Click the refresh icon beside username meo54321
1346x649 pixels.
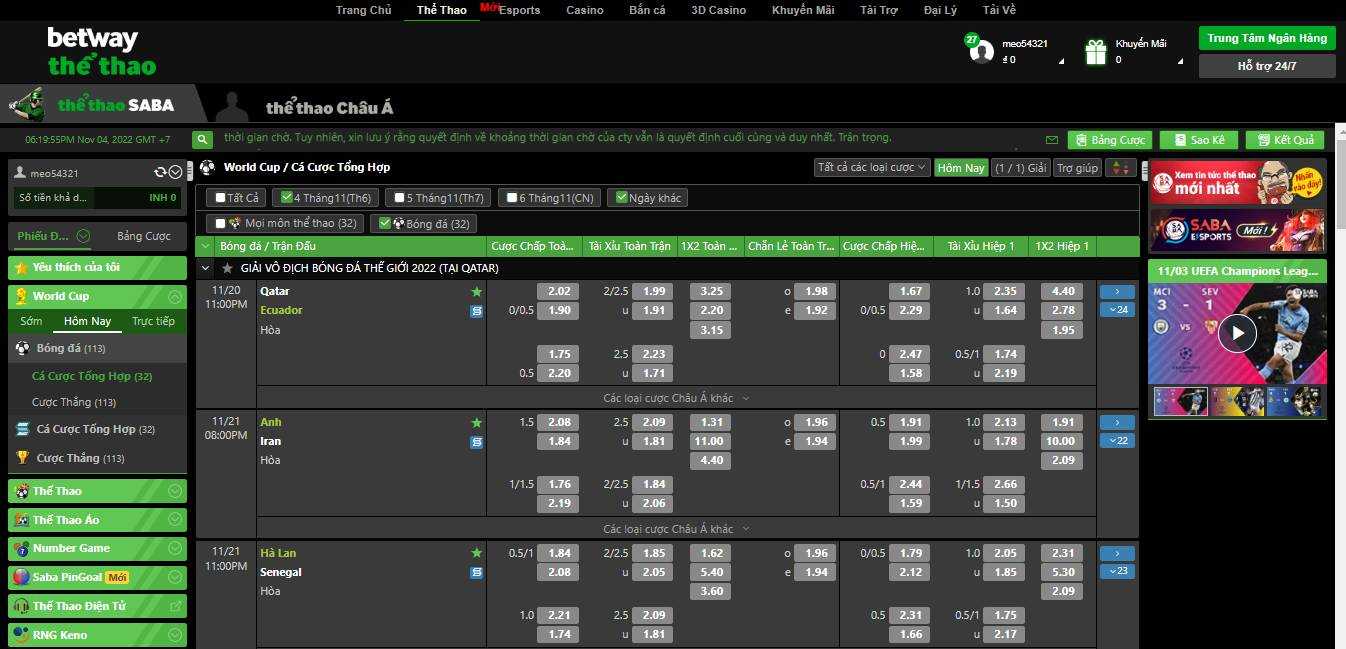point(160,173)
